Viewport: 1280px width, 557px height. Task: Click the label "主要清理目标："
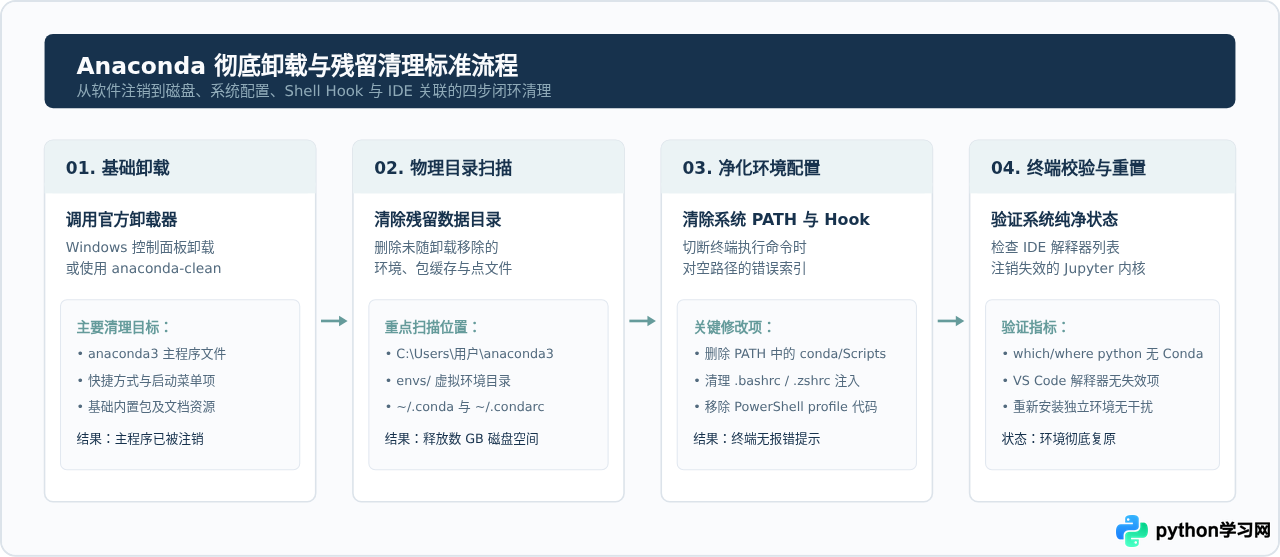pos(124,327)
